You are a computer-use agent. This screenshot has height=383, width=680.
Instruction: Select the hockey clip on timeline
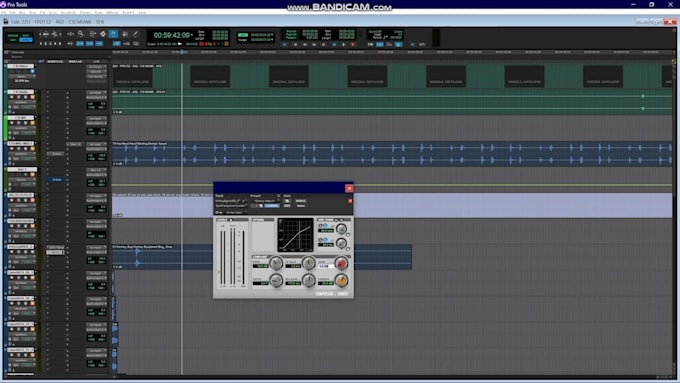point(262,257)
